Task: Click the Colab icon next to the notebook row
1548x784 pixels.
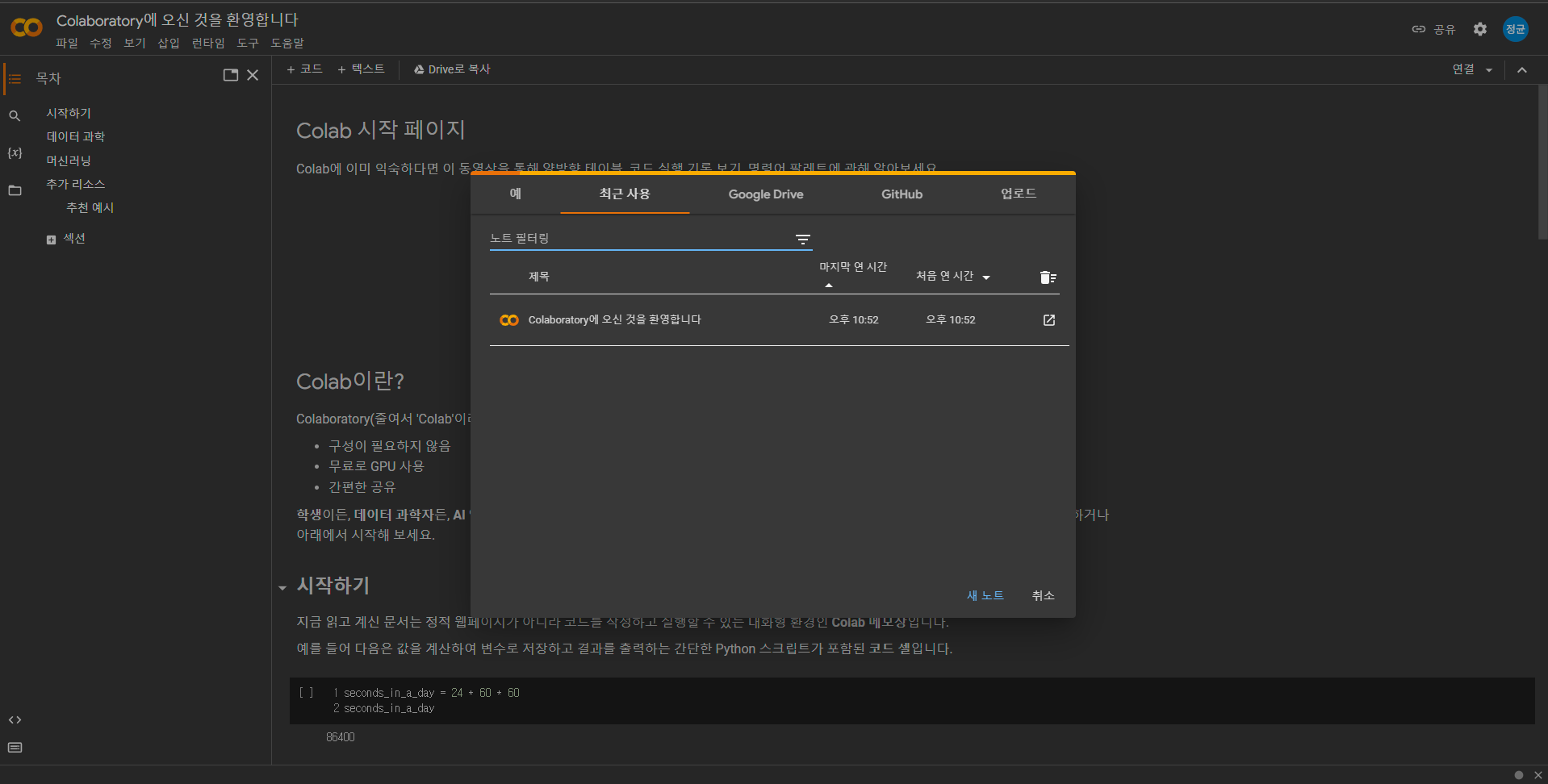Action: [x=509, y=320]
